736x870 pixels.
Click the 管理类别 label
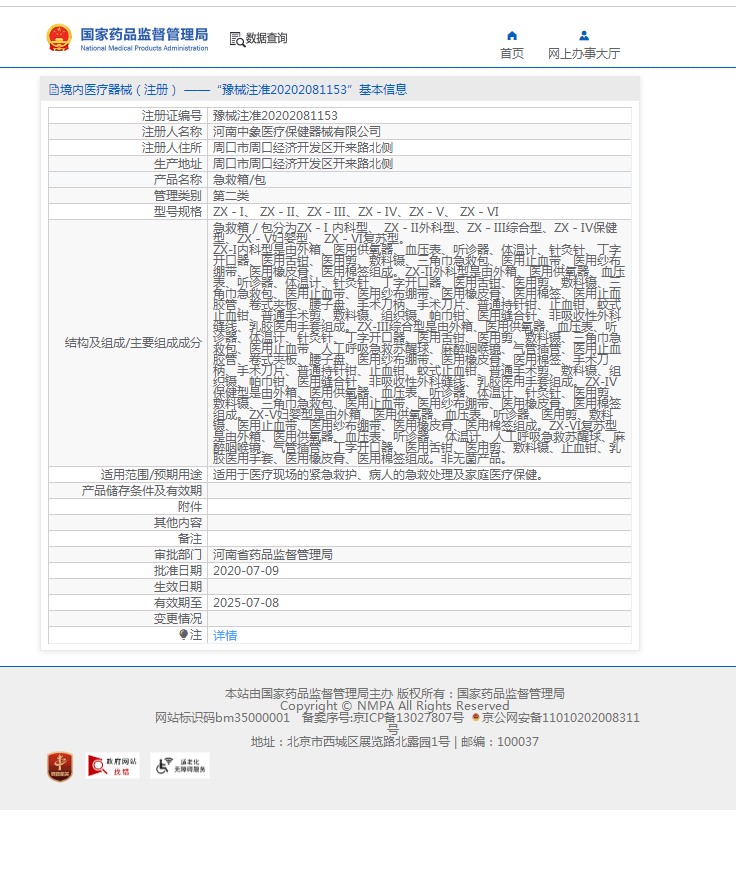tap(178, 196)
